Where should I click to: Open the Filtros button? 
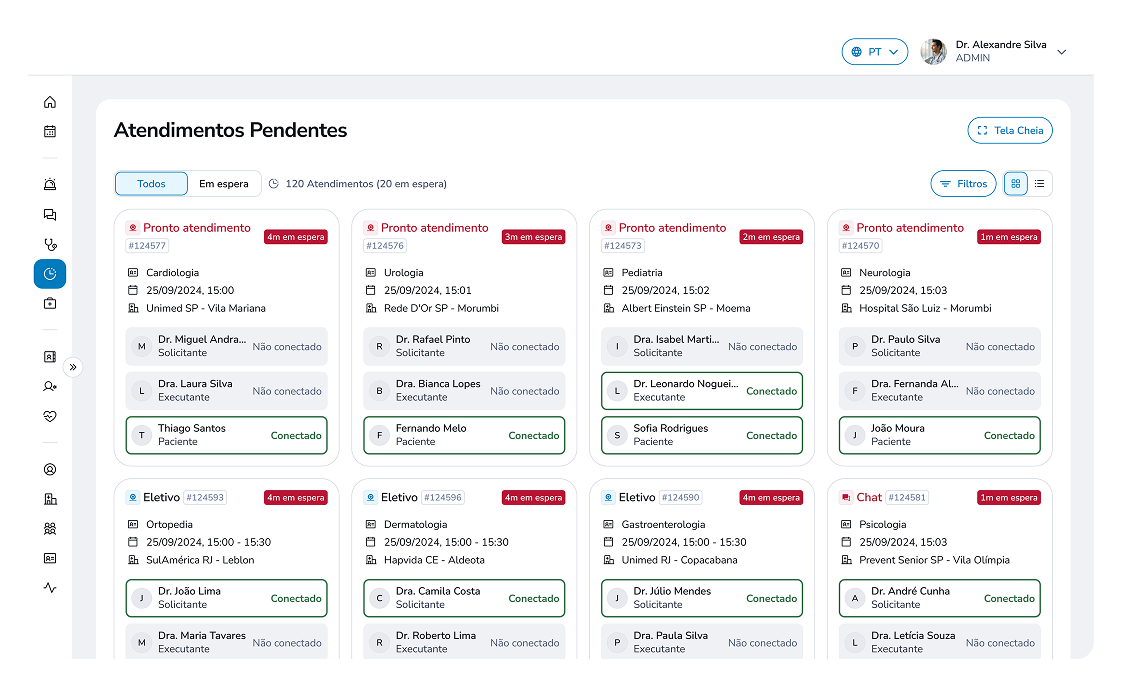(963, 184)
